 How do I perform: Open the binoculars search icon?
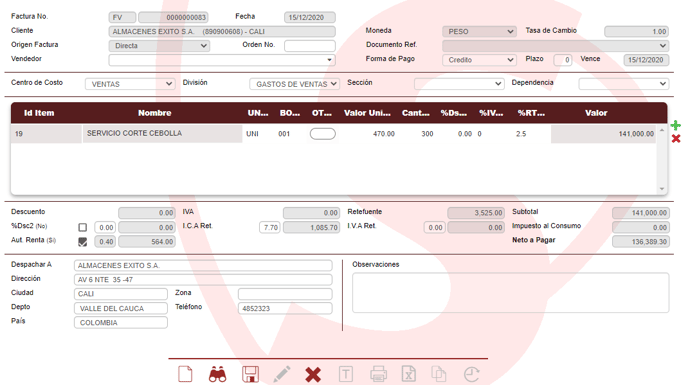click(x=218, y=374)
